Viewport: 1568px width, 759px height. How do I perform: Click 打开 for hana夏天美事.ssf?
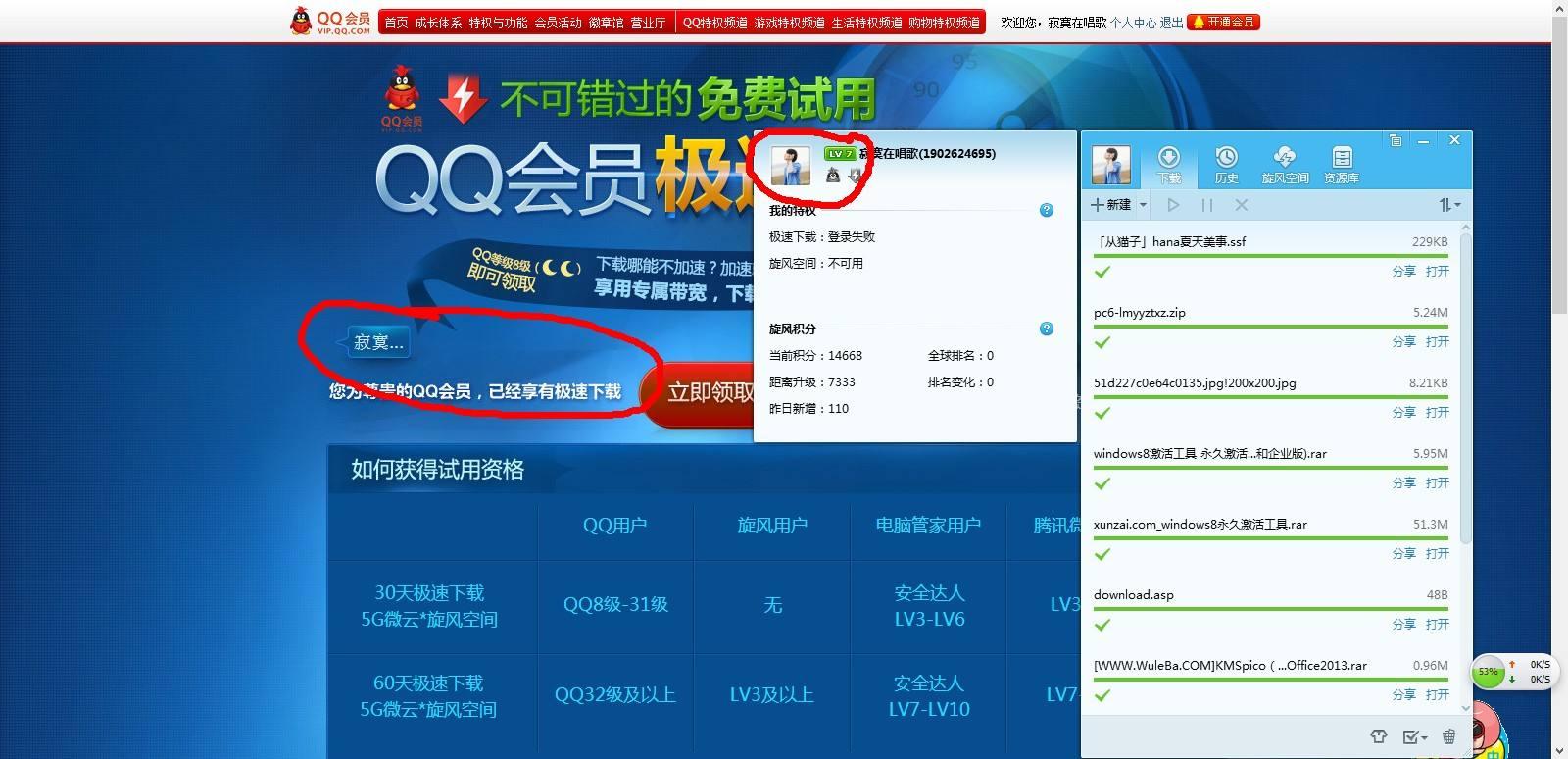(1437, 271)
